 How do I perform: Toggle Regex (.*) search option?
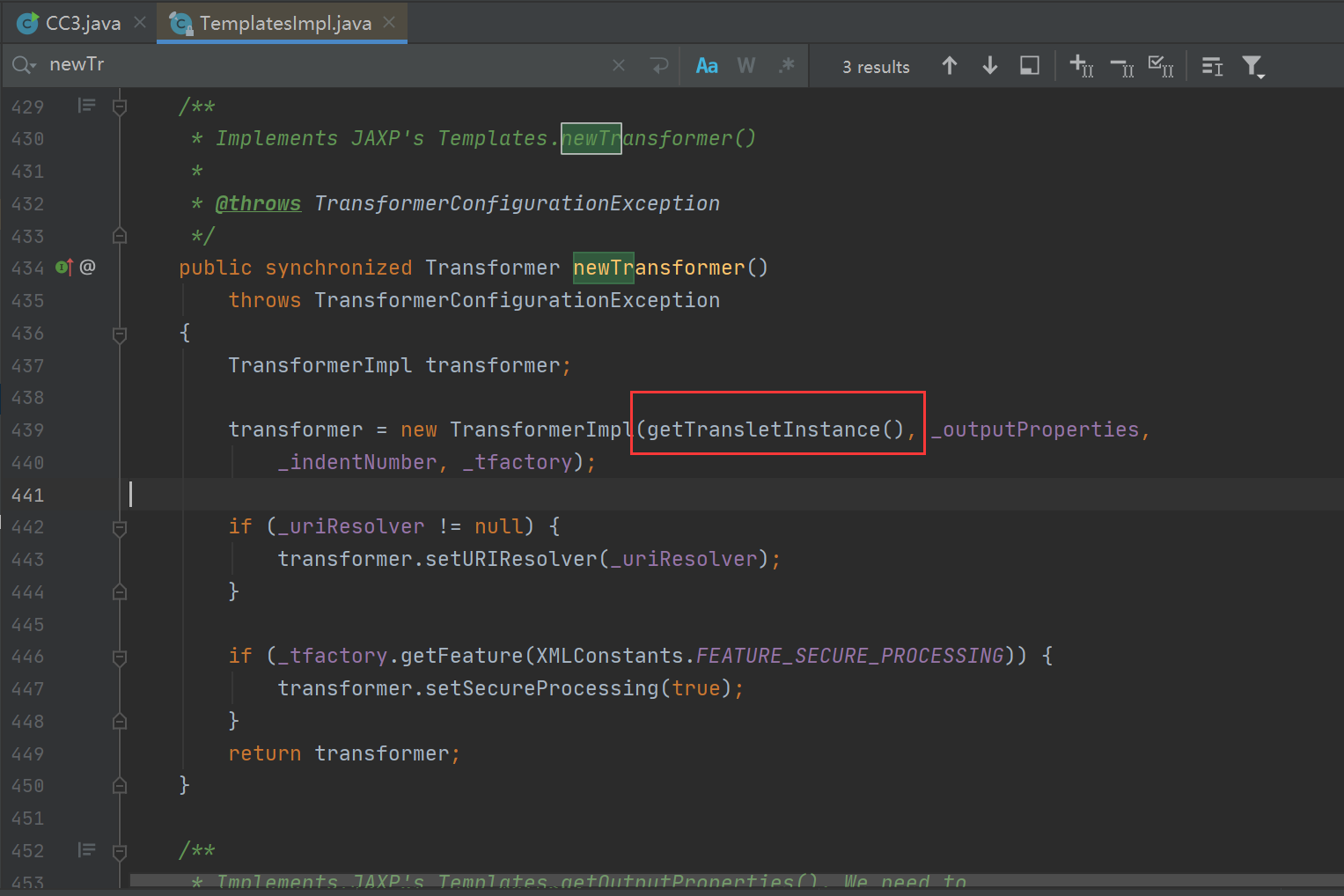pos(786,66)
